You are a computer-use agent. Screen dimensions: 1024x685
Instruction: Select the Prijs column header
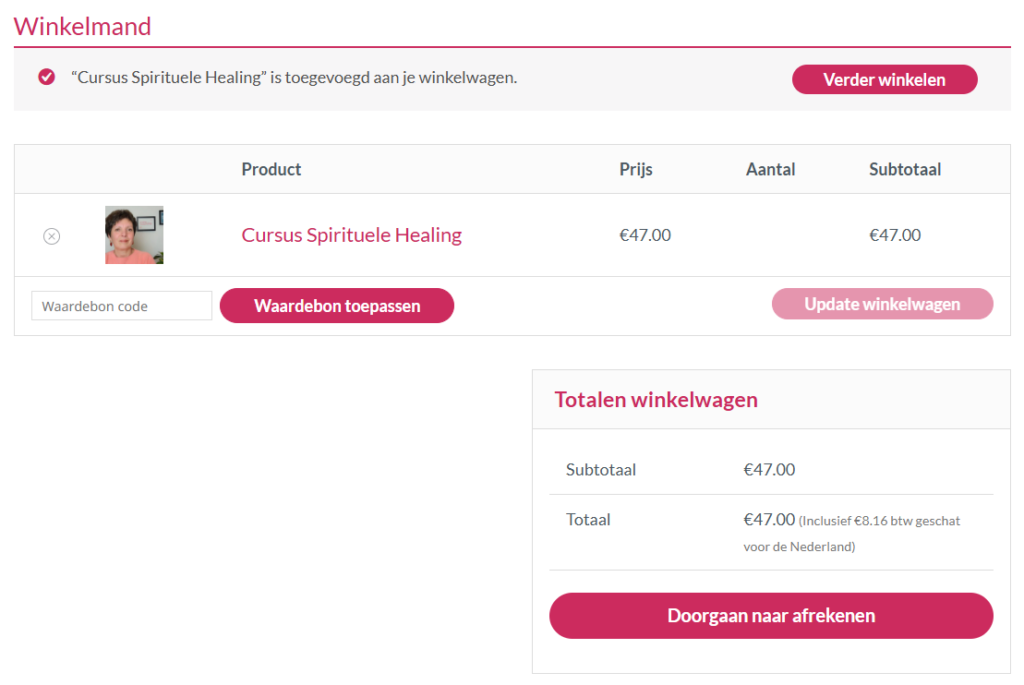click(635, 169)
